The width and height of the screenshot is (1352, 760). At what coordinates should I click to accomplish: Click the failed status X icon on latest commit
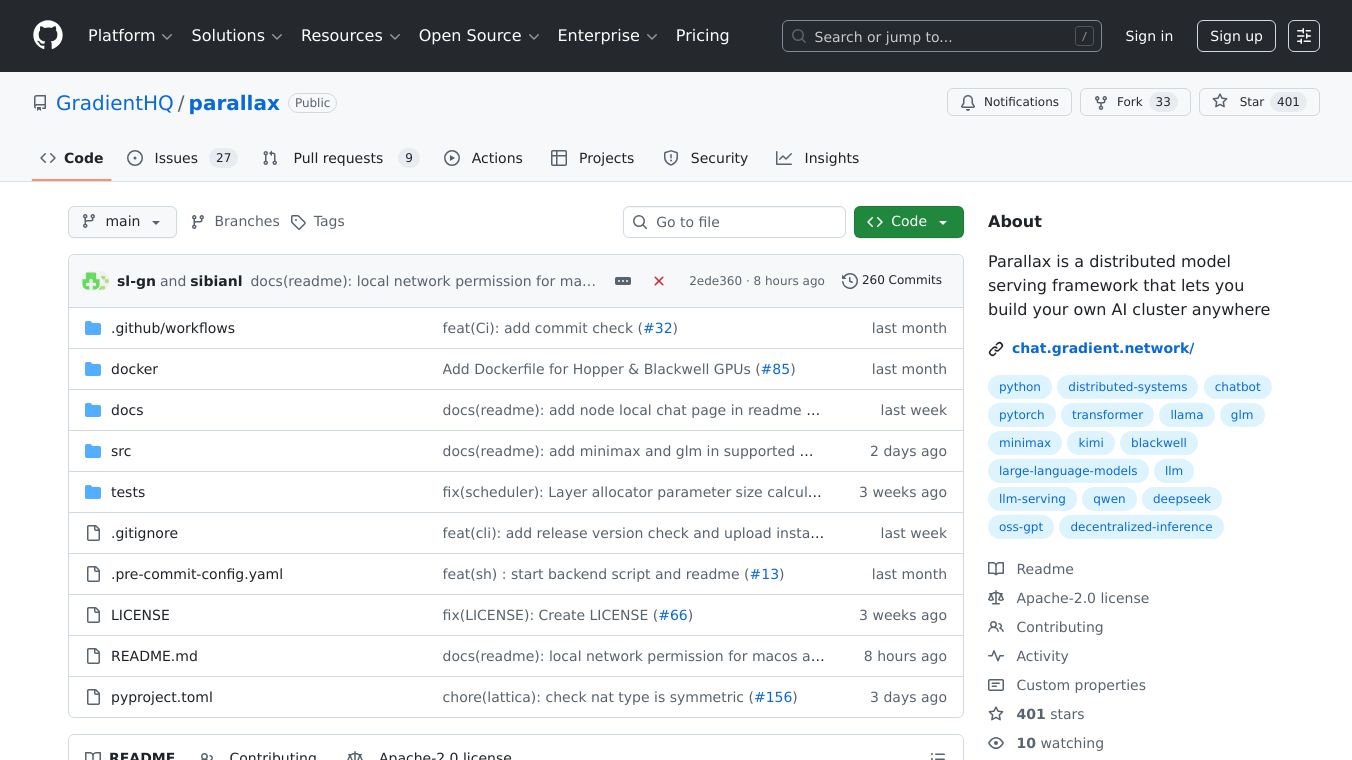659,281
